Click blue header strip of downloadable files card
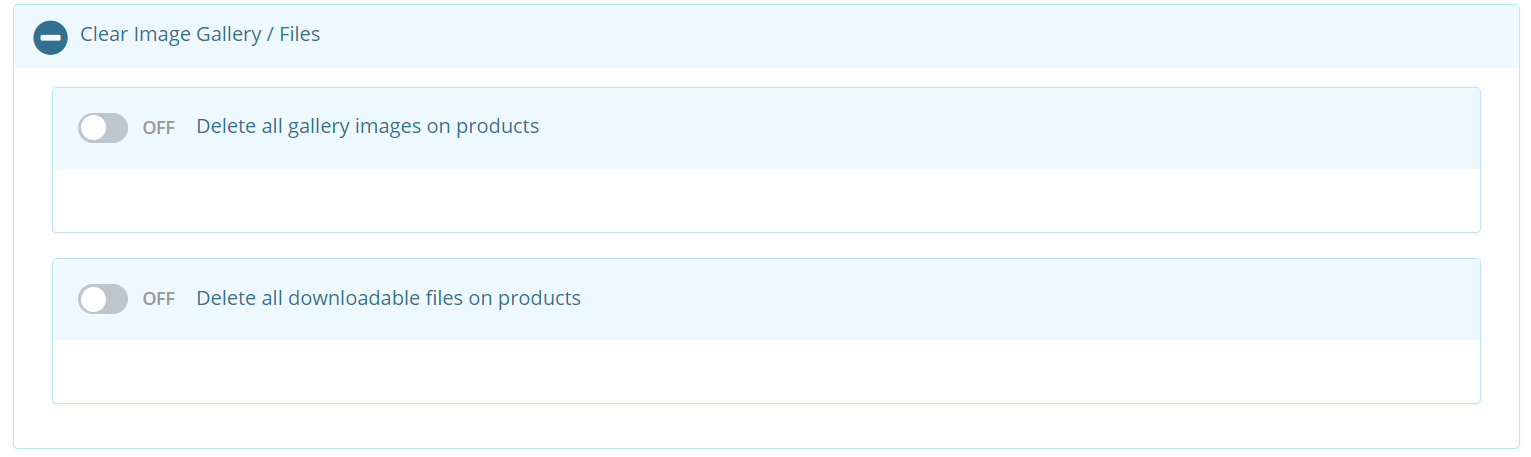1531x457 pixels. tap(1000, 299)
